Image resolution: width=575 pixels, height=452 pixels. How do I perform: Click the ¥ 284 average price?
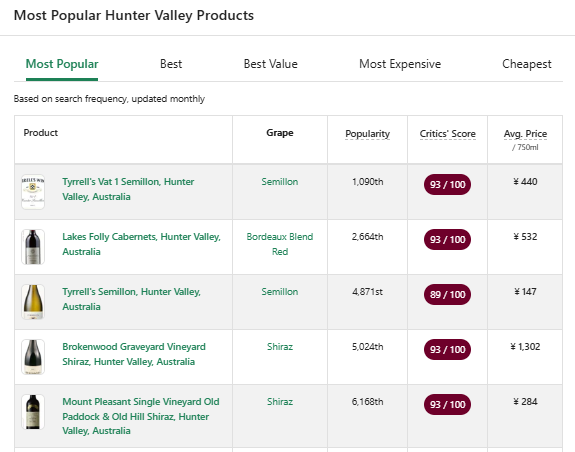coord(525,402)
